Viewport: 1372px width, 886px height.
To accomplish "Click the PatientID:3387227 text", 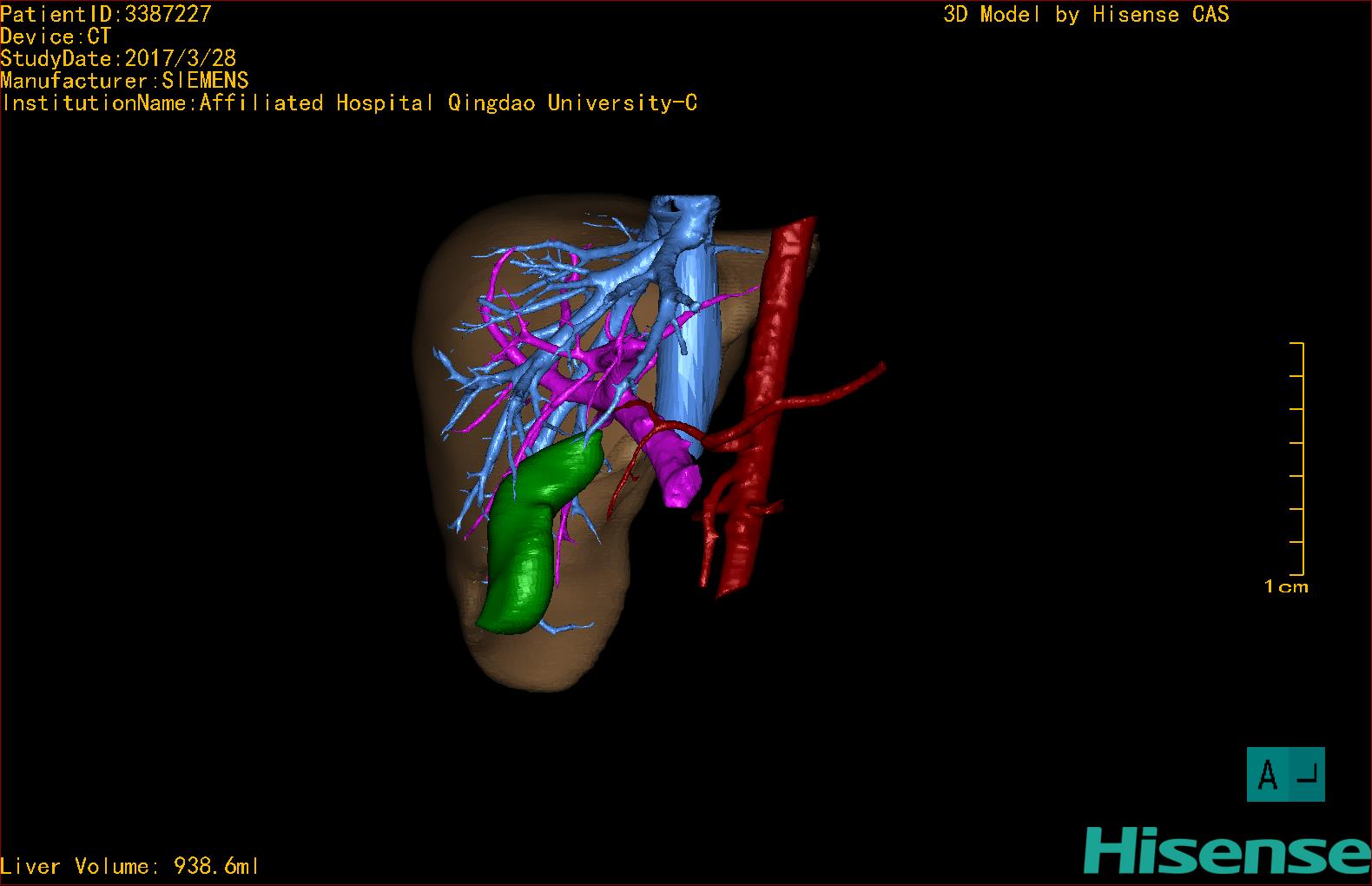I will (106, 14).
